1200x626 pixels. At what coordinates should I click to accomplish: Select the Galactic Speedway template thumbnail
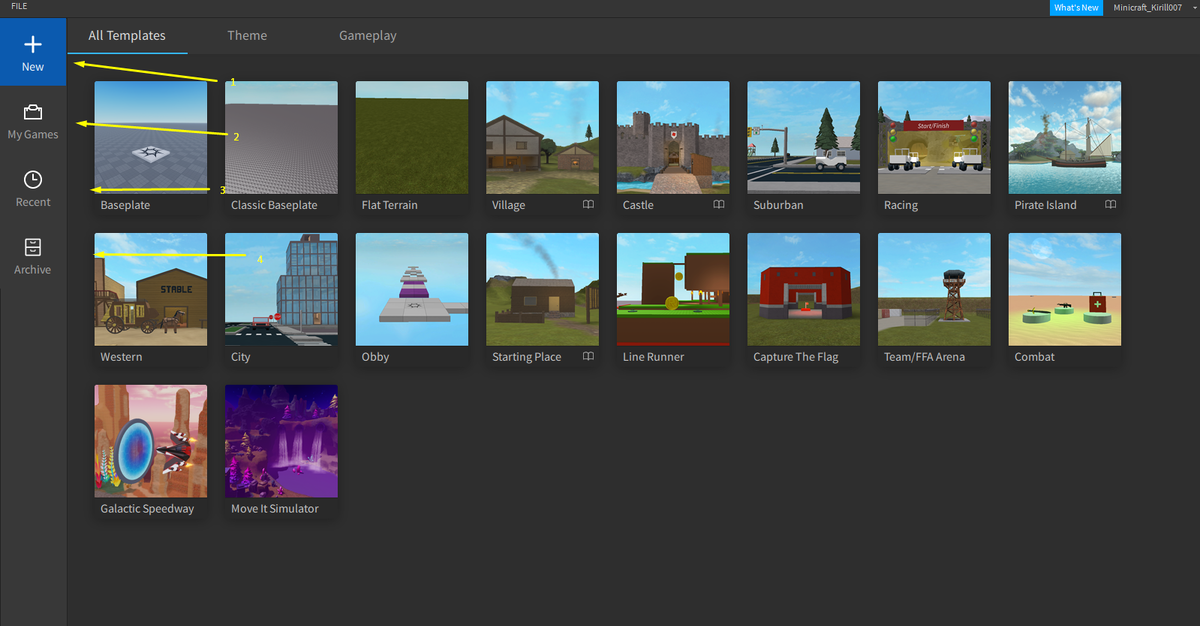[x=151, y=441]
